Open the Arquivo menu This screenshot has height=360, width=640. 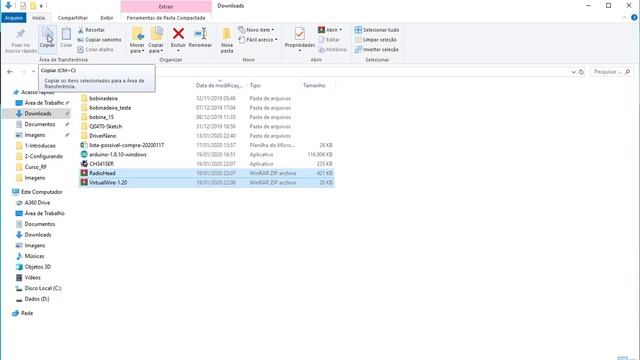14,18
